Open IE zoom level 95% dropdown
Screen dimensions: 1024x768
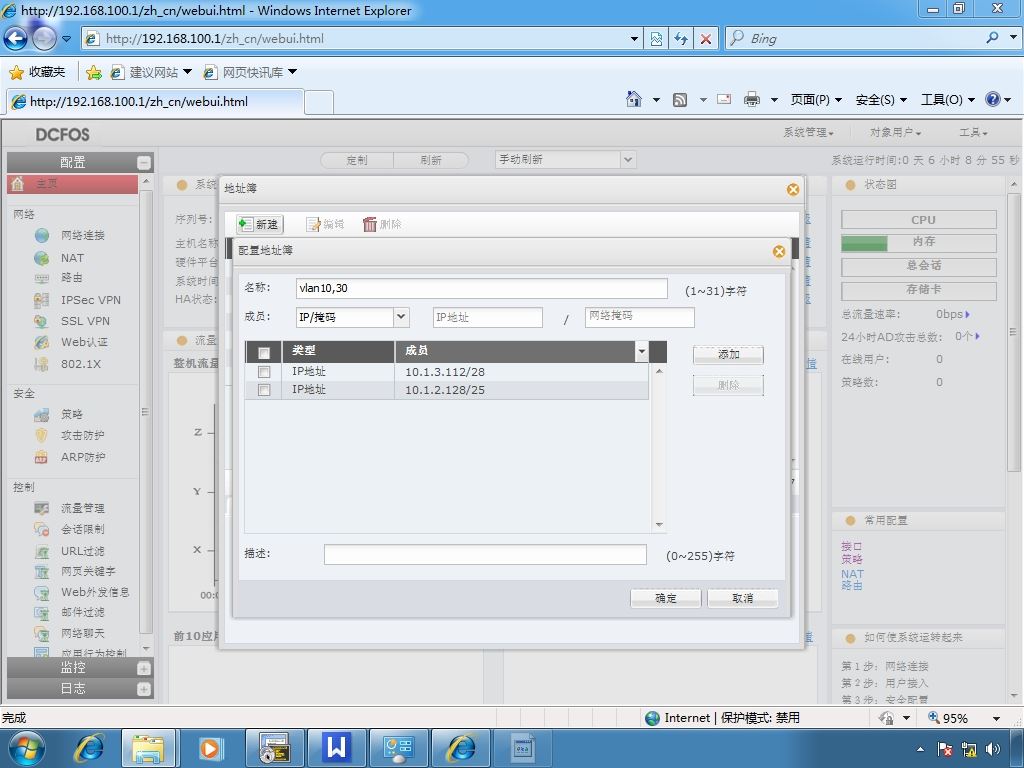[x=996, y=718]
